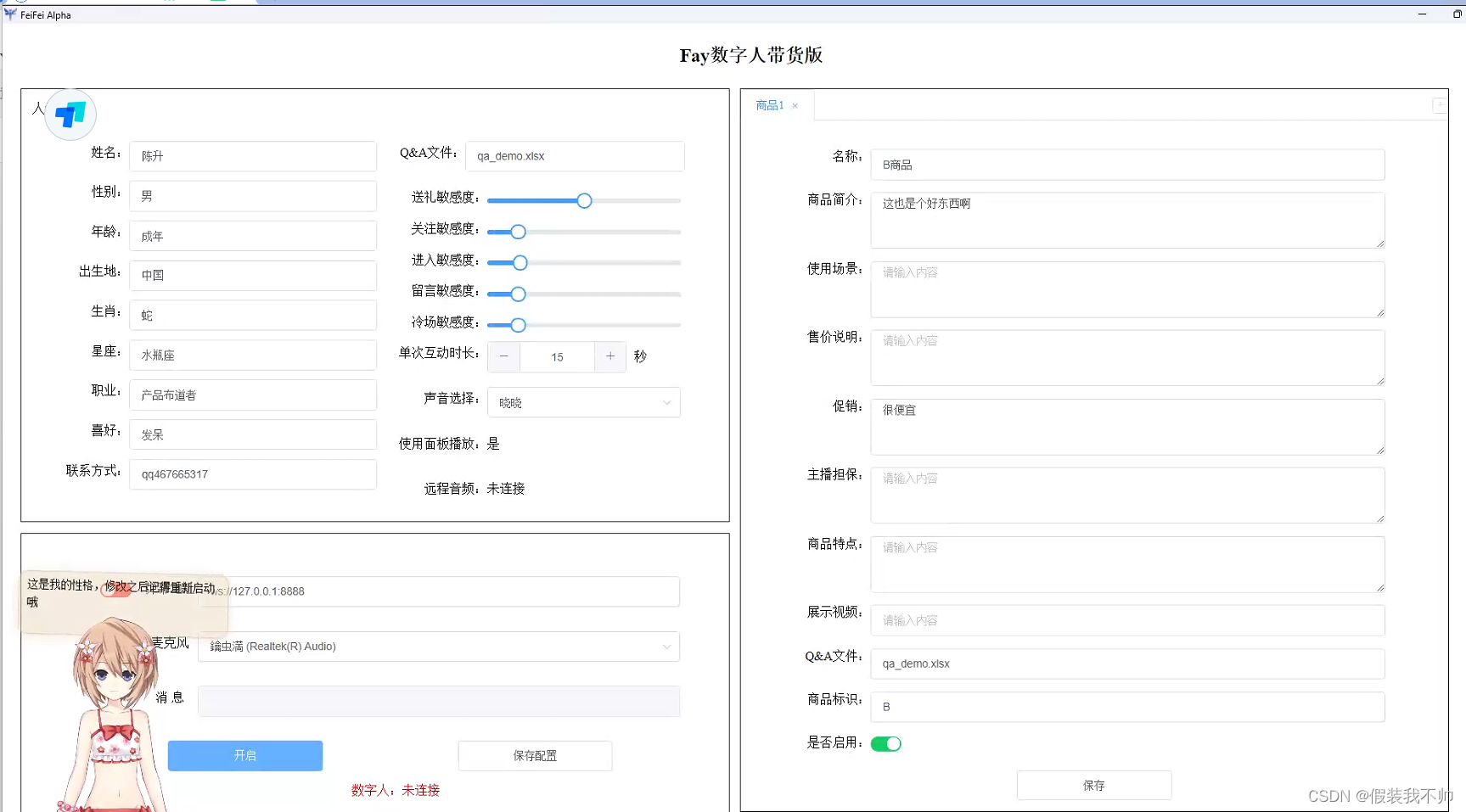
Task: Click the 使用场景 textarea
Action: (1127, 289)
